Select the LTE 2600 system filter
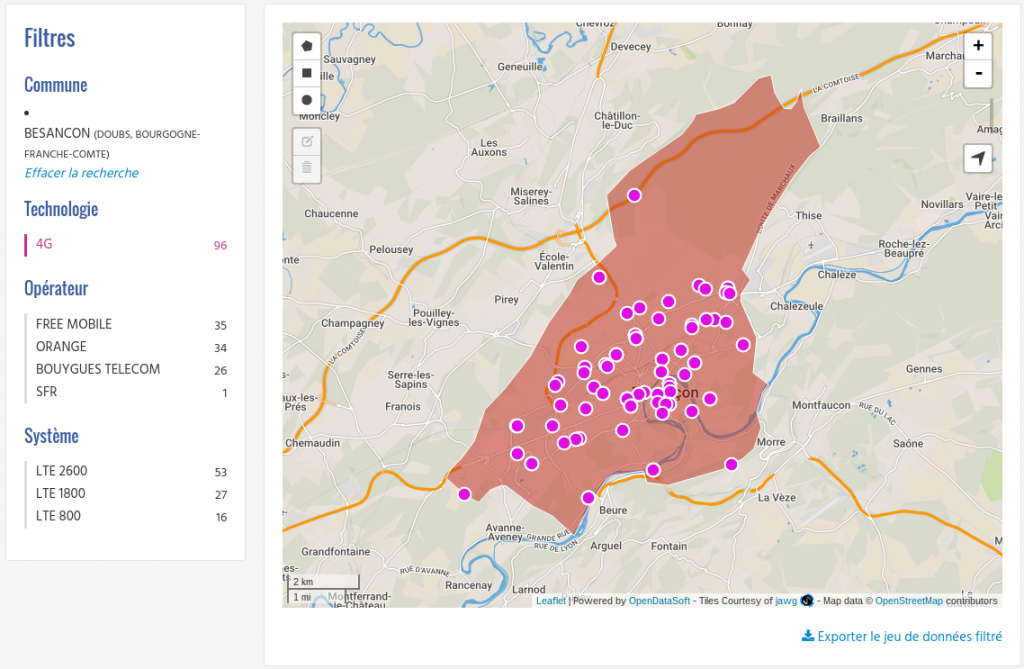 click(x=62, y=471)
